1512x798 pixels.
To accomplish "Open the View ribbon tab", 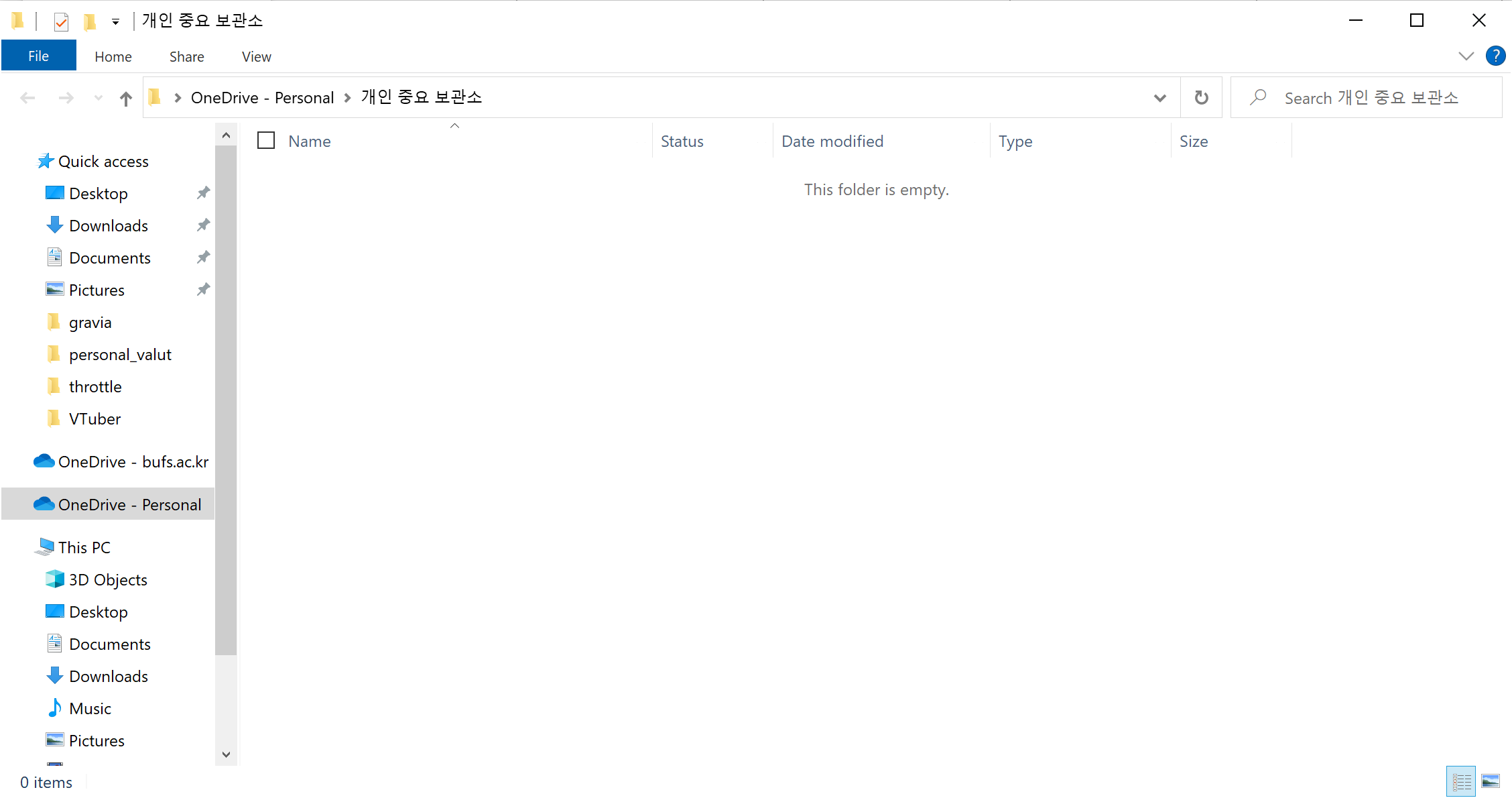I will [256, 57].
